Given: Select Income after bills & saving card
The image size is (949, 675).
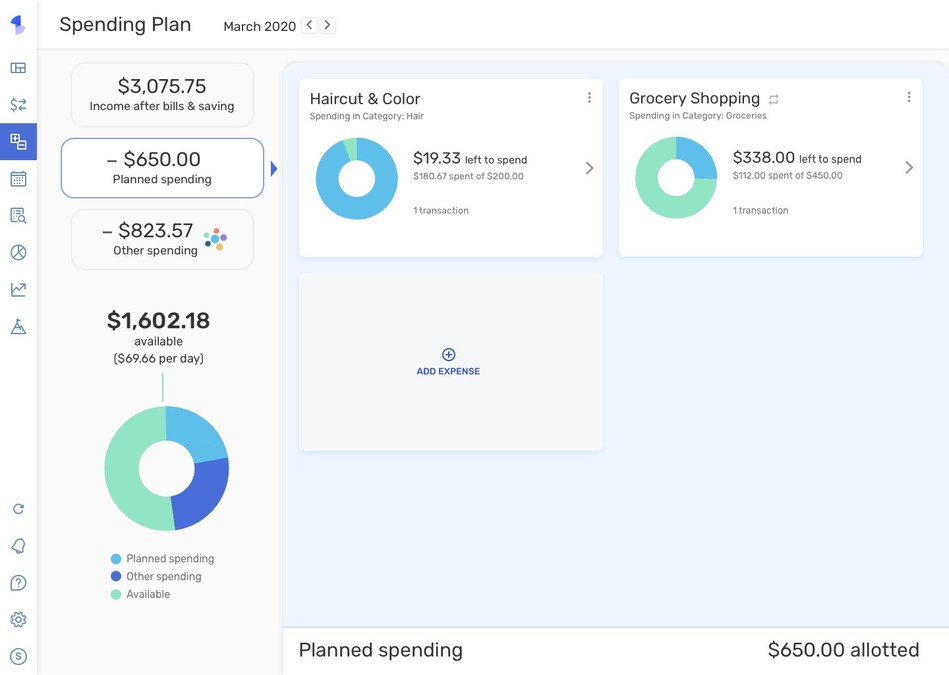Looking at the screenshot, I should (162, 95).
